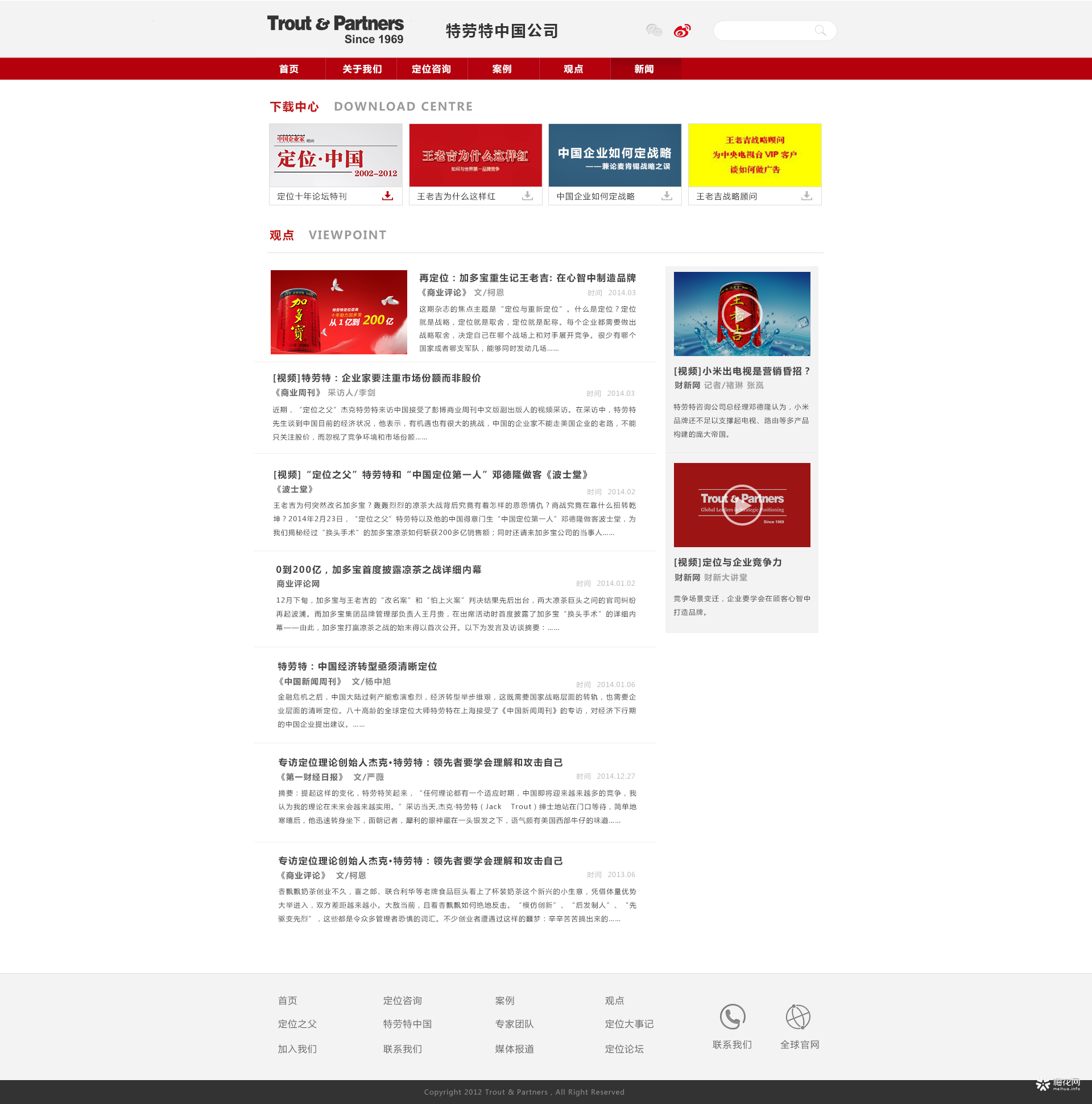Viewport: 1092px width, 1104px height.
Task: Click source 《中国新闻周刊》 under fifth article
Action: [x=311, y=681]
